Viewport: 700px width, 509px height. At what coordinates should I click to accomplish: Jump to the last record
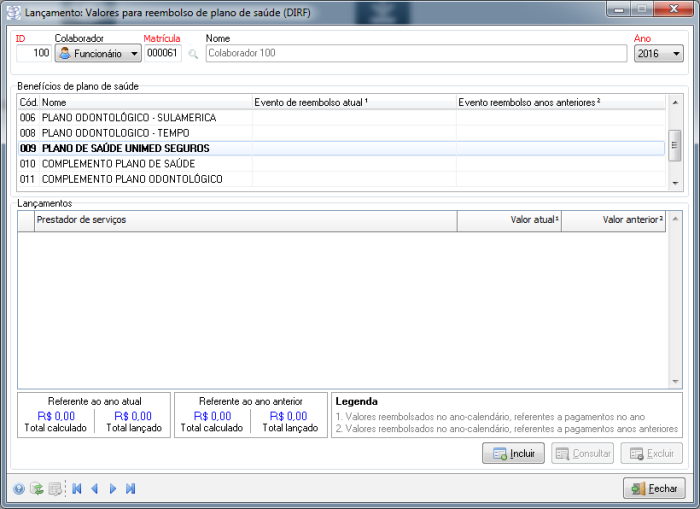(131, 489)
